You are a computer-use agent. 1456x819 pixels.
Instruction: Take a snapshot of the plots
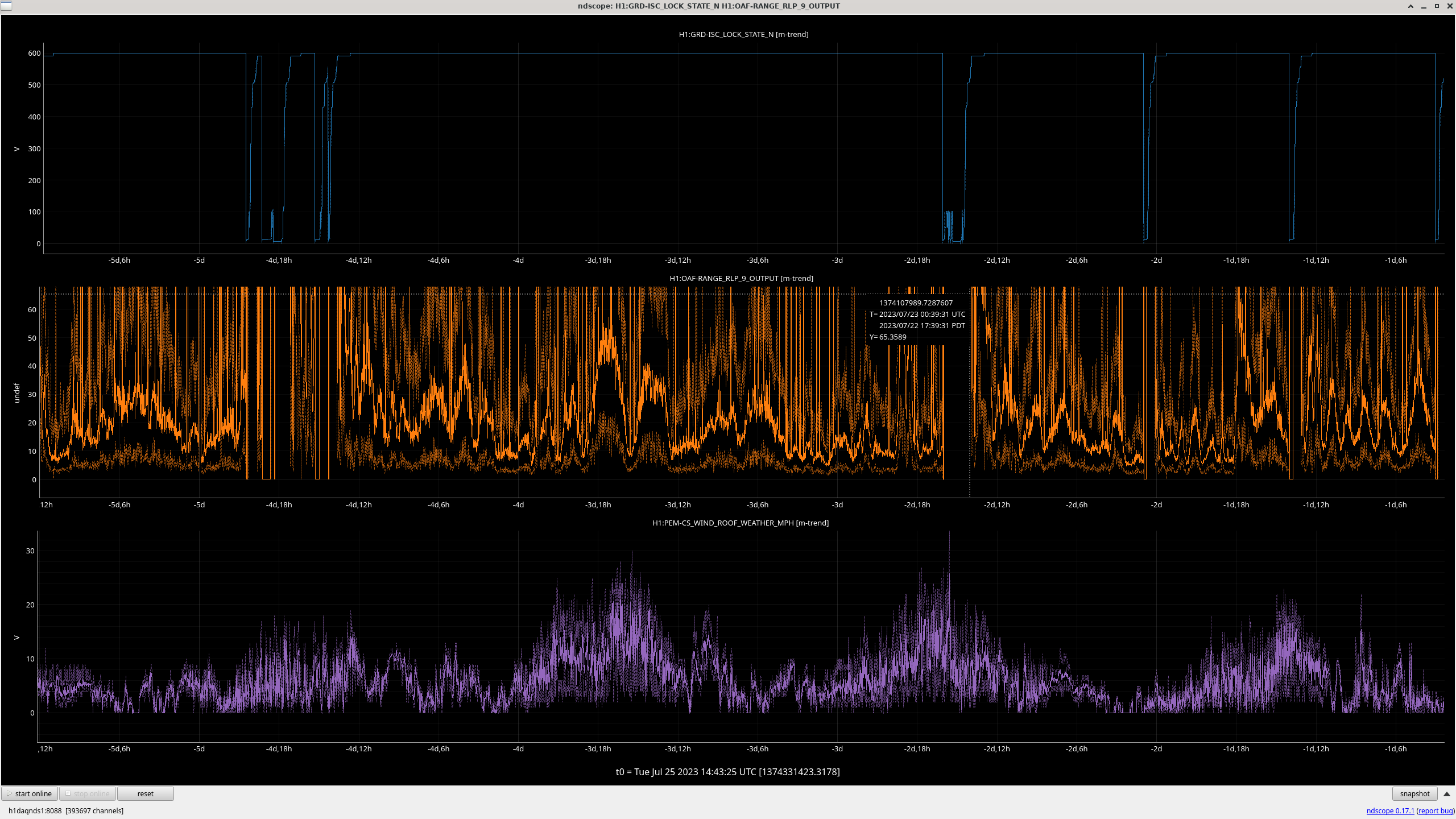[1414, 794]
